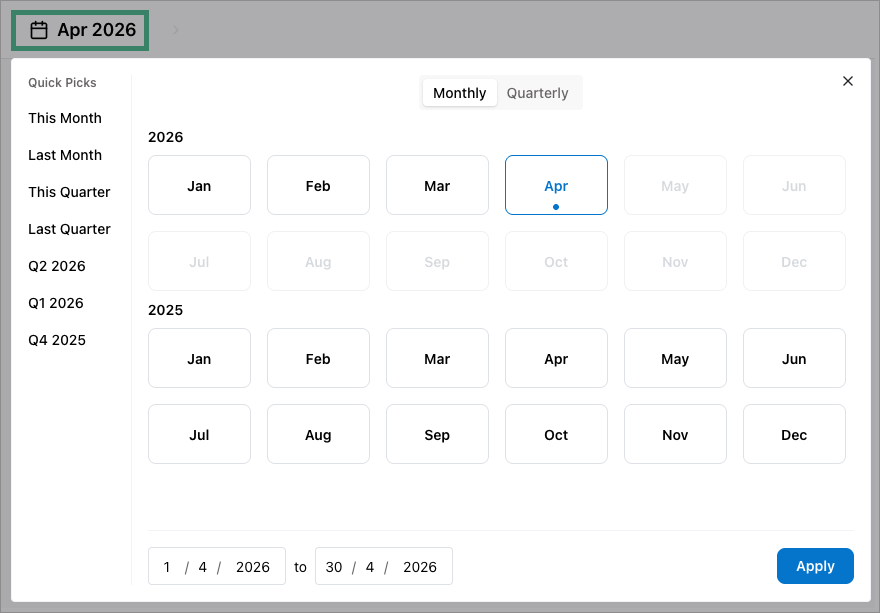Select Jan in the 2026 row
880x613 pixels.
[x=199, y=185]
